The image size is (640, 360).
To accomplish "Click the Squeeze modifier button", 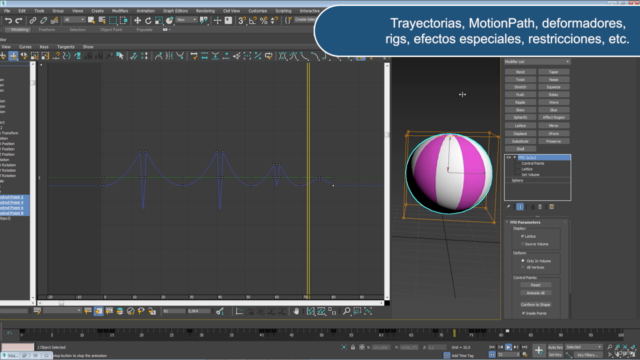I will [553, 87].
